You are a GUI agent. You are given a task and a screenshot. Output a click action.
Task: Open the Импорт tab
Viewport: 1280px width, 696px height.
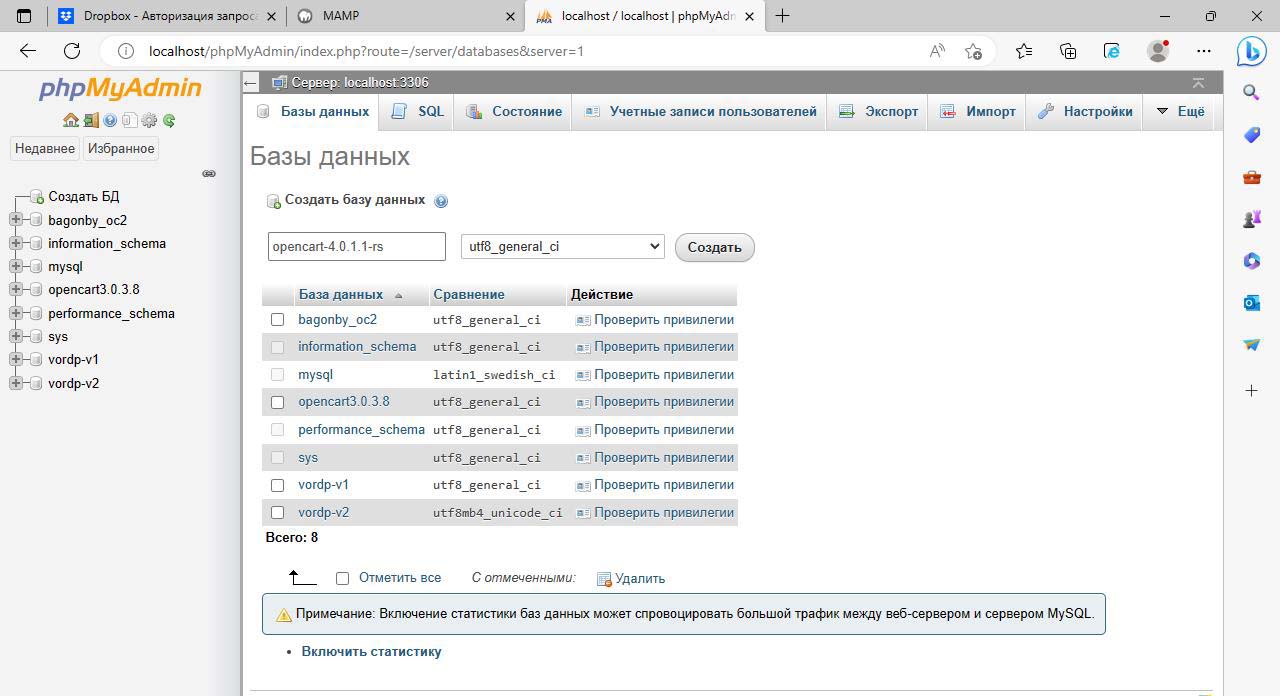978,112
